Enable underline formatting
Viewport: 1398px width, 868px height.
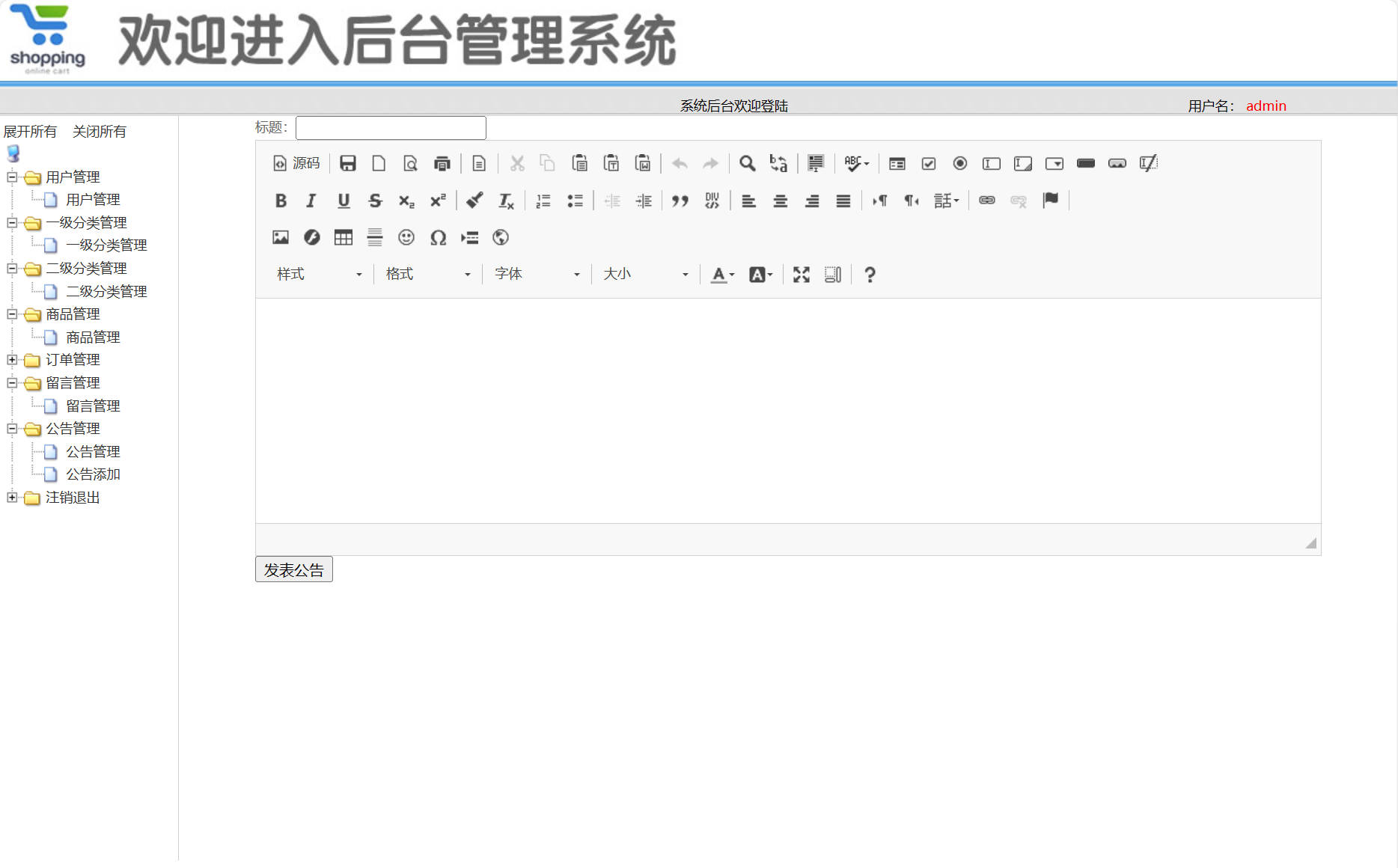click(x=343, y=201)
